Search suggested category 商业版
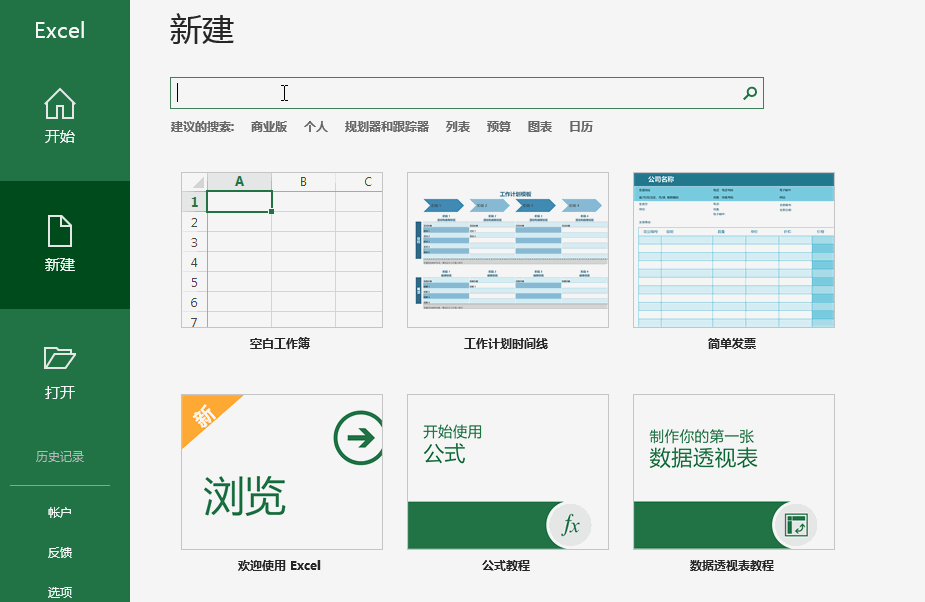 pyautogui.click(x=269, y=127)
